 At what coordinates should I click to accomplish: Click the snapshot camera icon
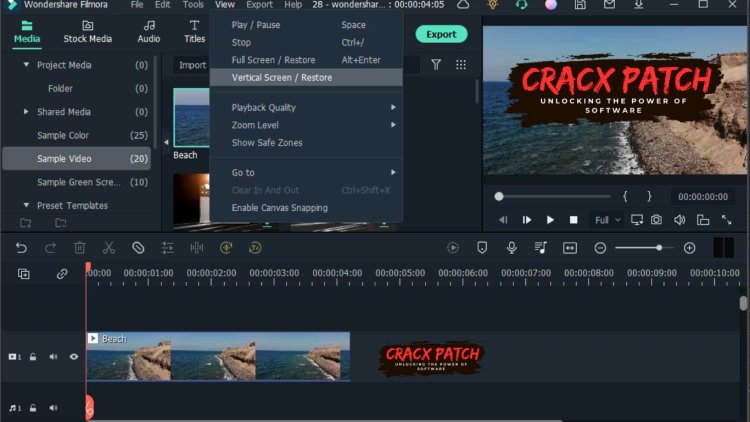point(656,220)
